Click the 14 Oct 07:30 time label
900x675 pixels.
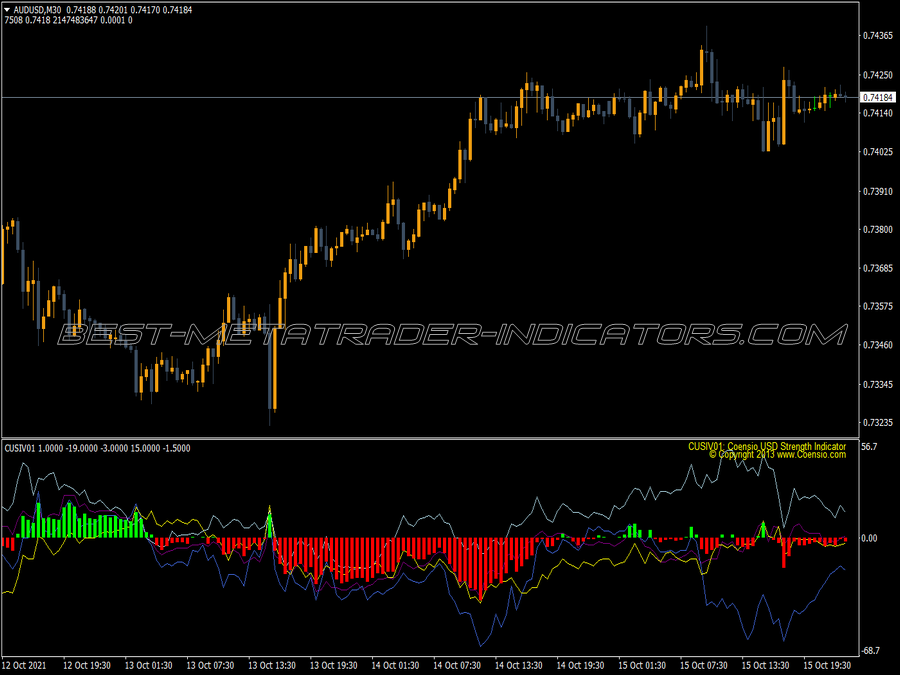tap(457, 666)
